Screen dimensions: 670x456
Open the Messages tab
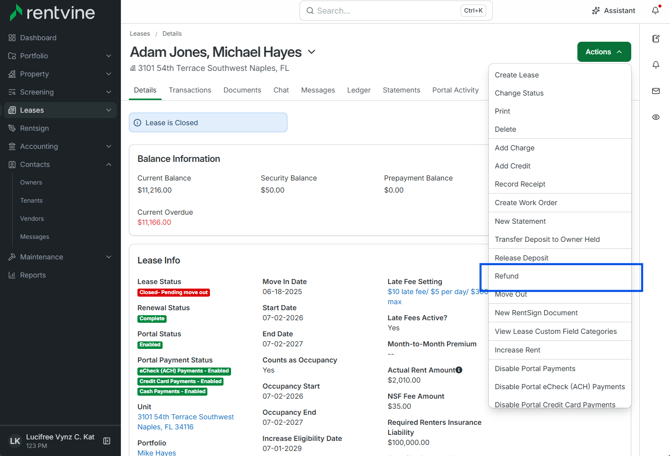(318, 90)
